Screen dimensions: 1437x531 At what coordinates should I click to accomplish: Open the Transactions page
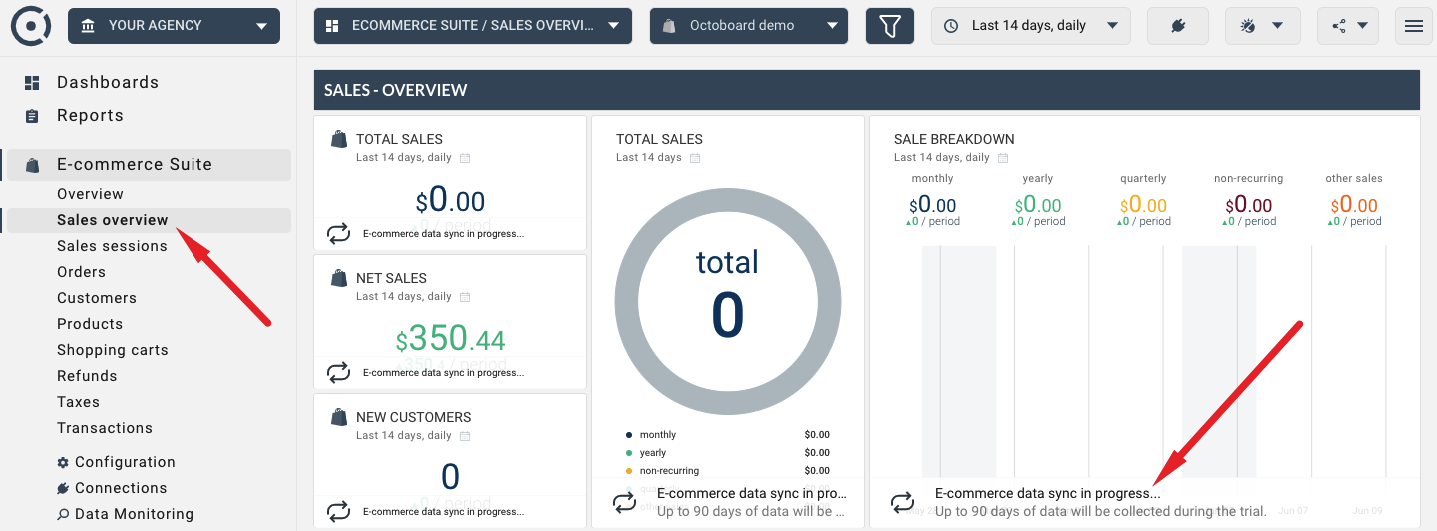coord(105,428)
